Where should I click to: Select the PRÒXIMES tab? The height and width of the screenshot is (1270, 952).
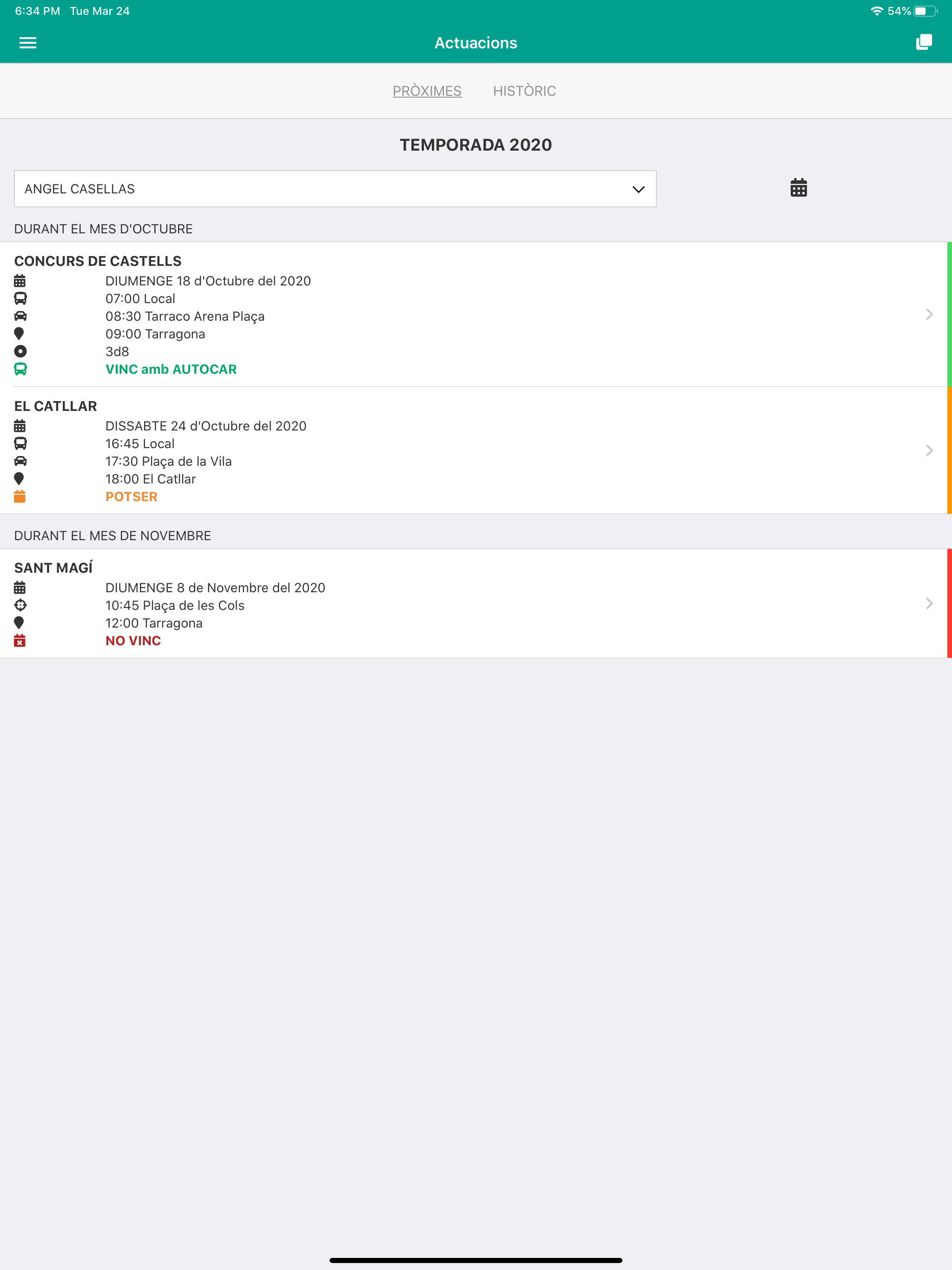coord(427,91)
